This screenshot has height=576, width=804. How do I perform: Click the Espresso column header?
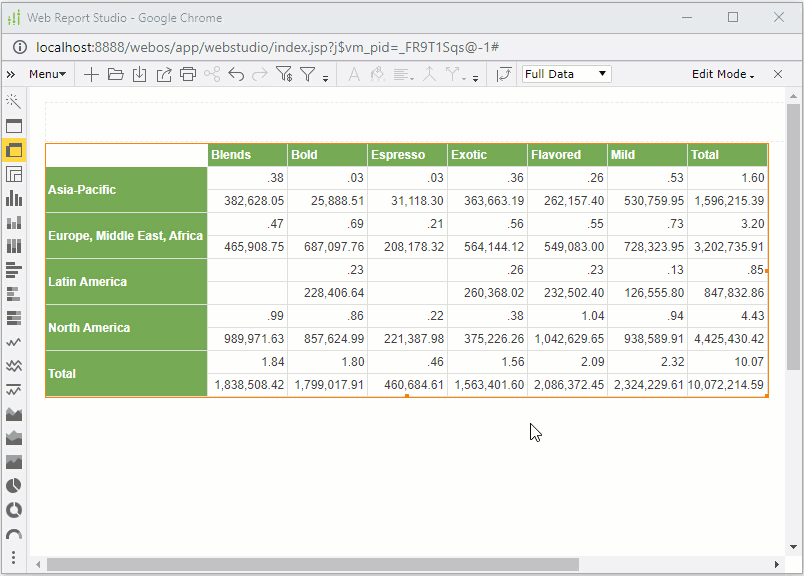[x=407, y=155]
